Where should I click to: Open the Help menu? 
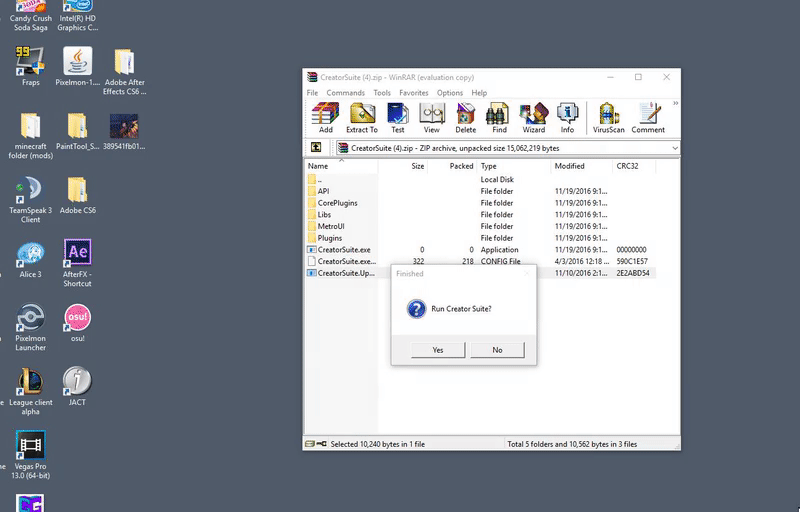(x=479, y=93)
